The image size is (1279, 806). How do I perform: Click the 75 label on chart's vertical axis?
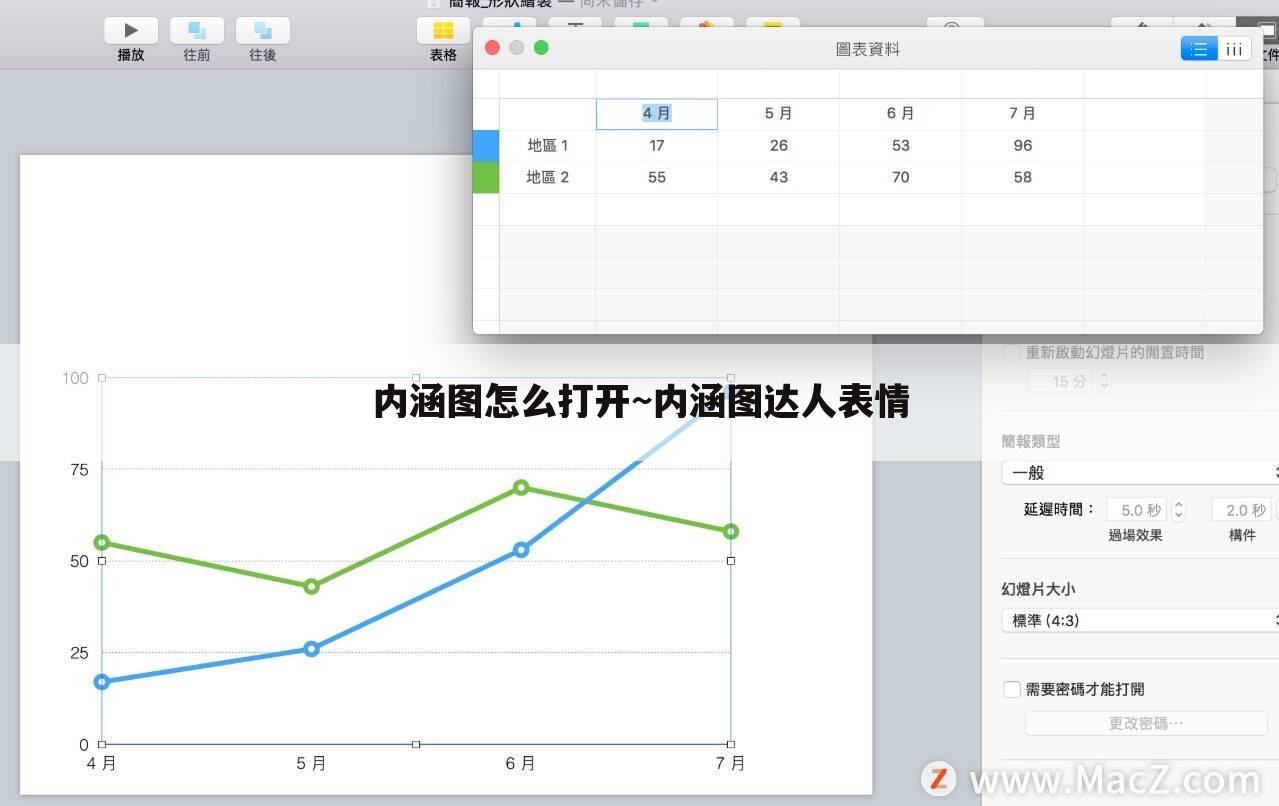(x=79, y=470)
